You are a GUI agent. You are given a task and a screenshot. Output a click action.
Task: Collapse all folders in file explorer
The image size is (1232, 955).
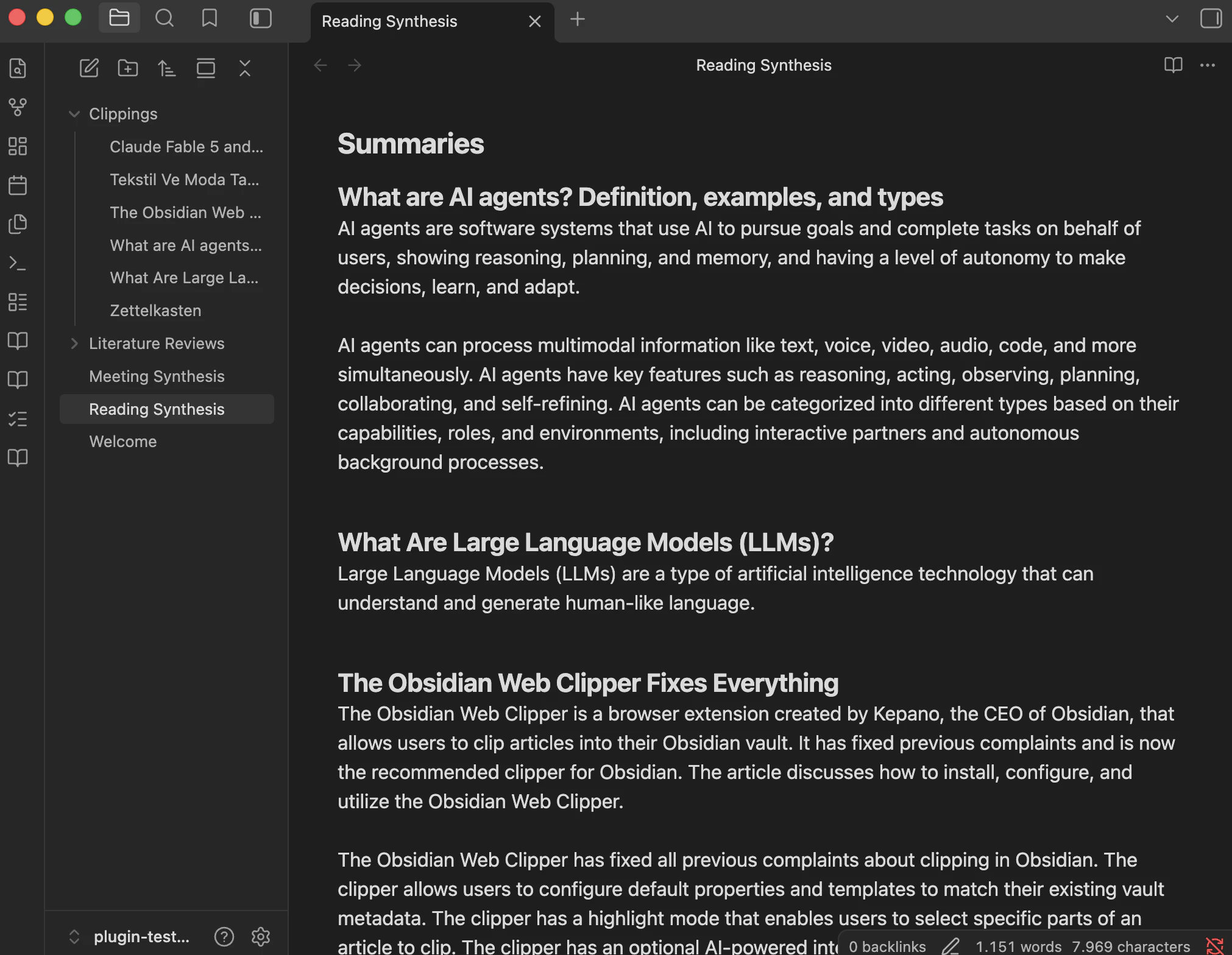pos(245,68)
